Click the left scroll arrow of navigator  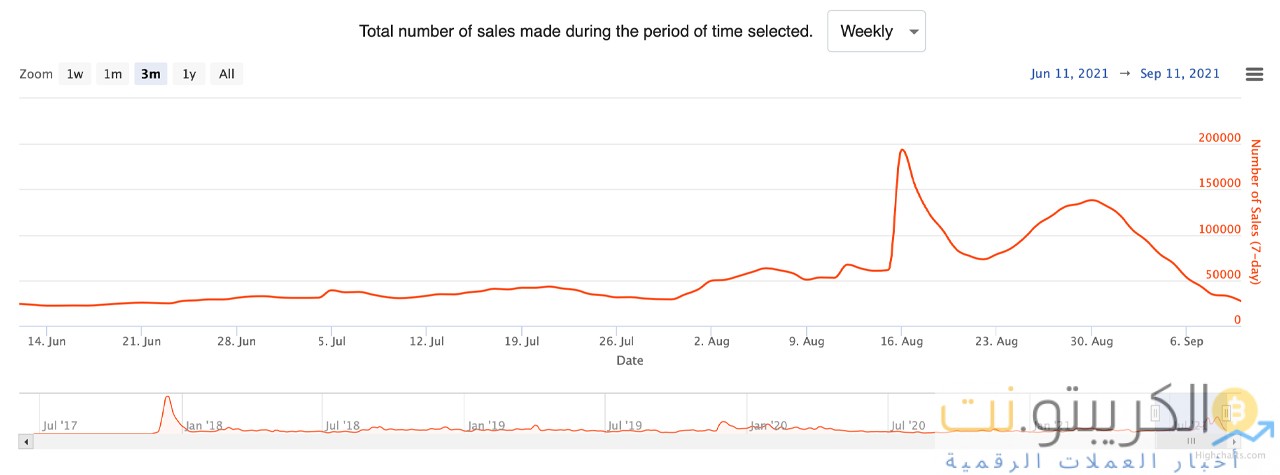point(25,440)
